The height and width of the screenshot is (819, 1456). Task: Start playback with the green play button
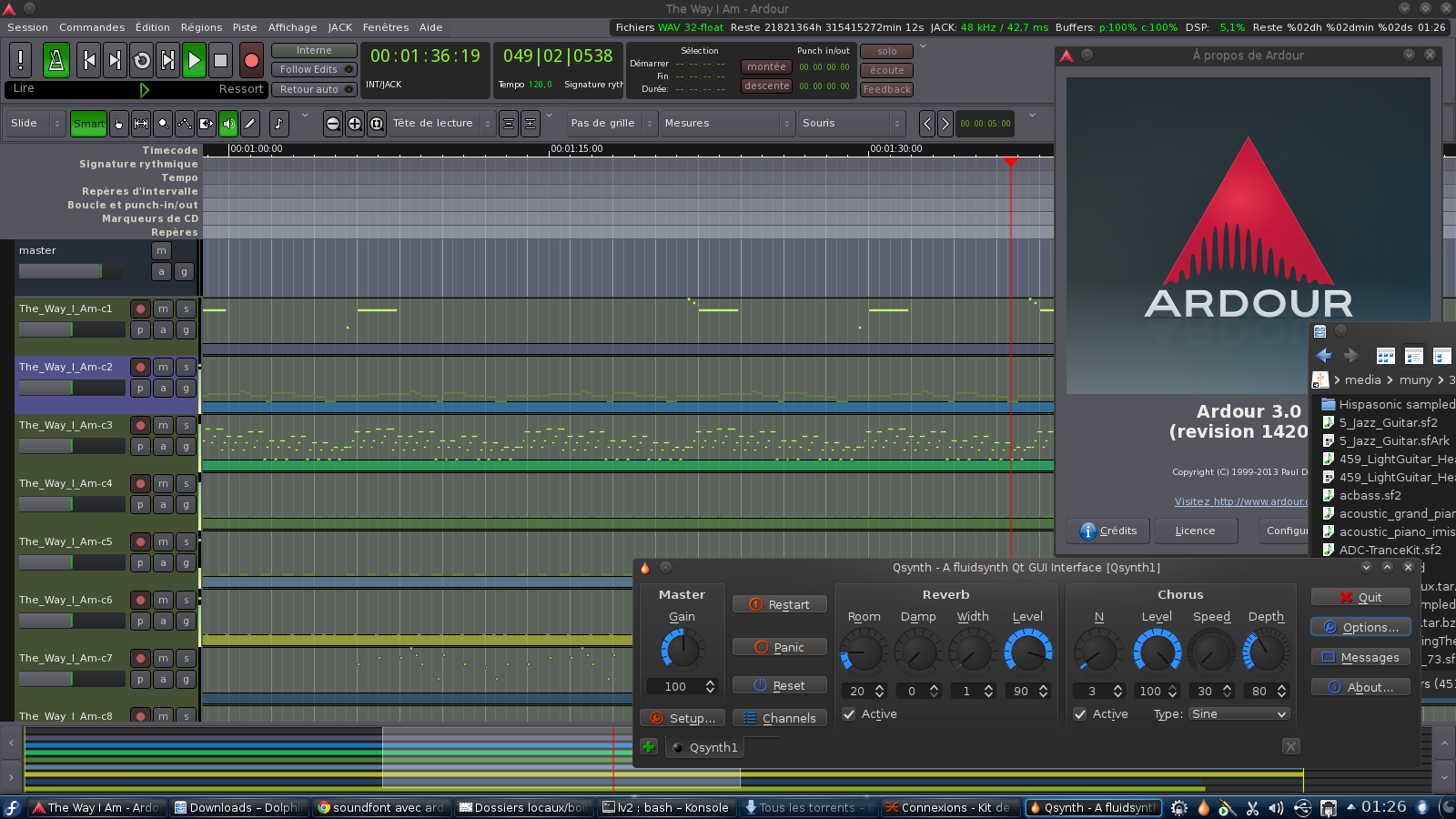[194, 61]
